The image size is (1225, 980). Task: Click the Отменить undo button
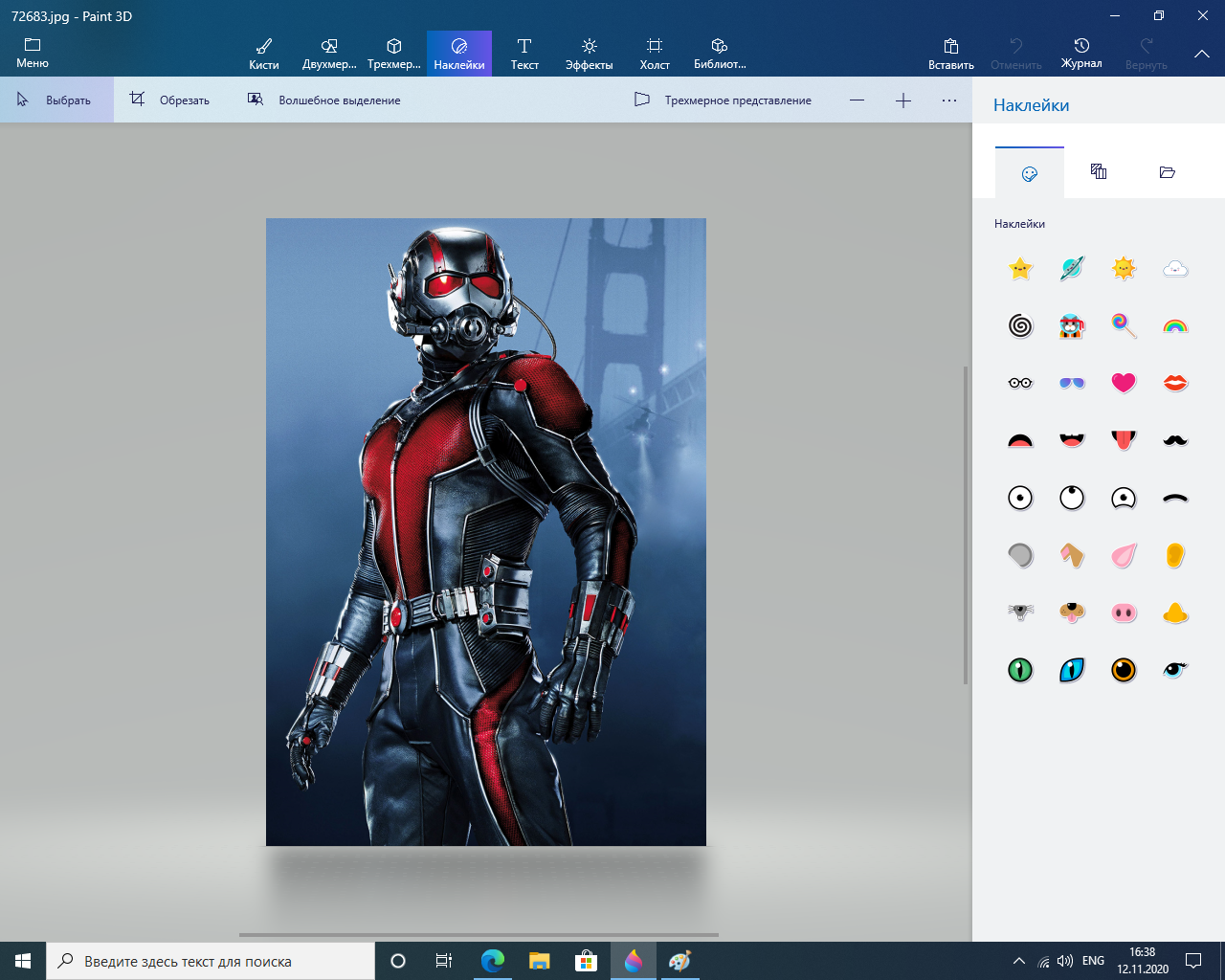click(1016, 54)
